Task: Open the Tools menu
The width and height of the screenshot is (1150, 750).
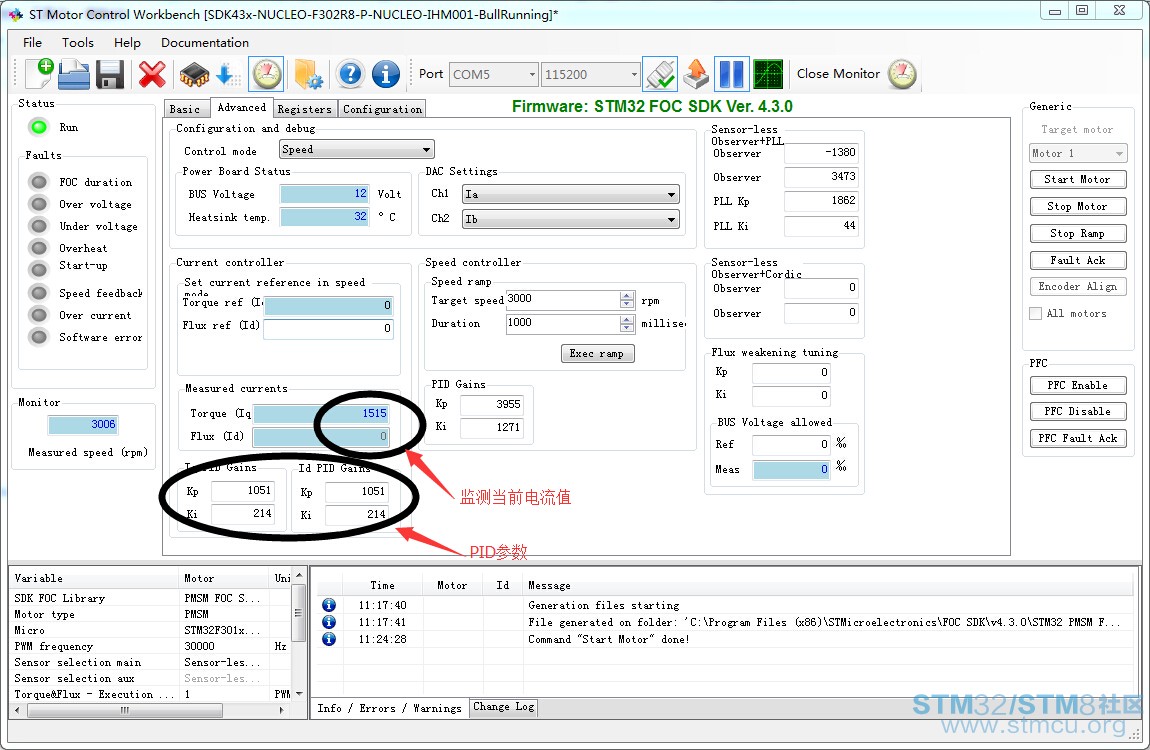Action: pos(78,43)
